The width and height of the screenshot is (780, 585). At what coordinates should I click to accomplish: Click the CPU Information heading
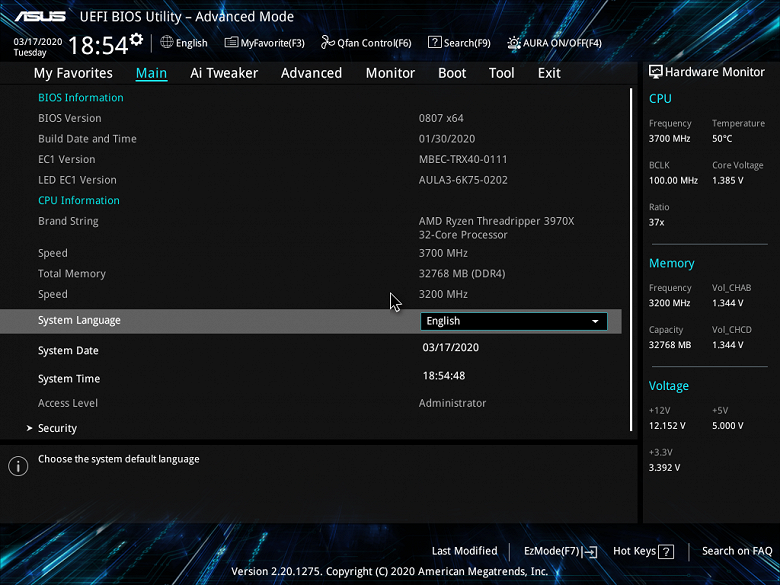(x=79, y=200)
